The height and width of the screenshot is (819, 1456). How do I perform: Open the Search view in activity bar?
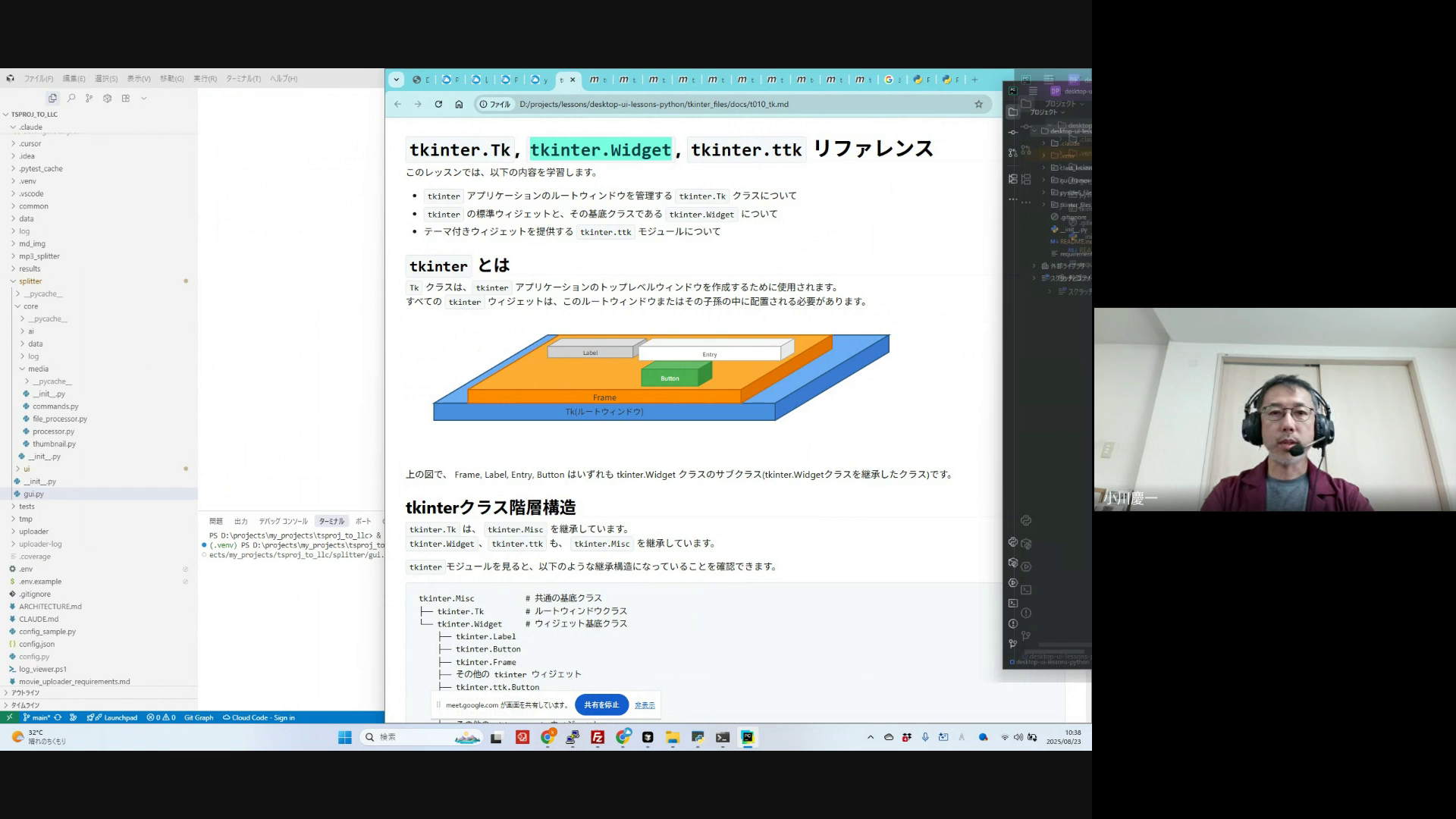(x=71, y=98)
